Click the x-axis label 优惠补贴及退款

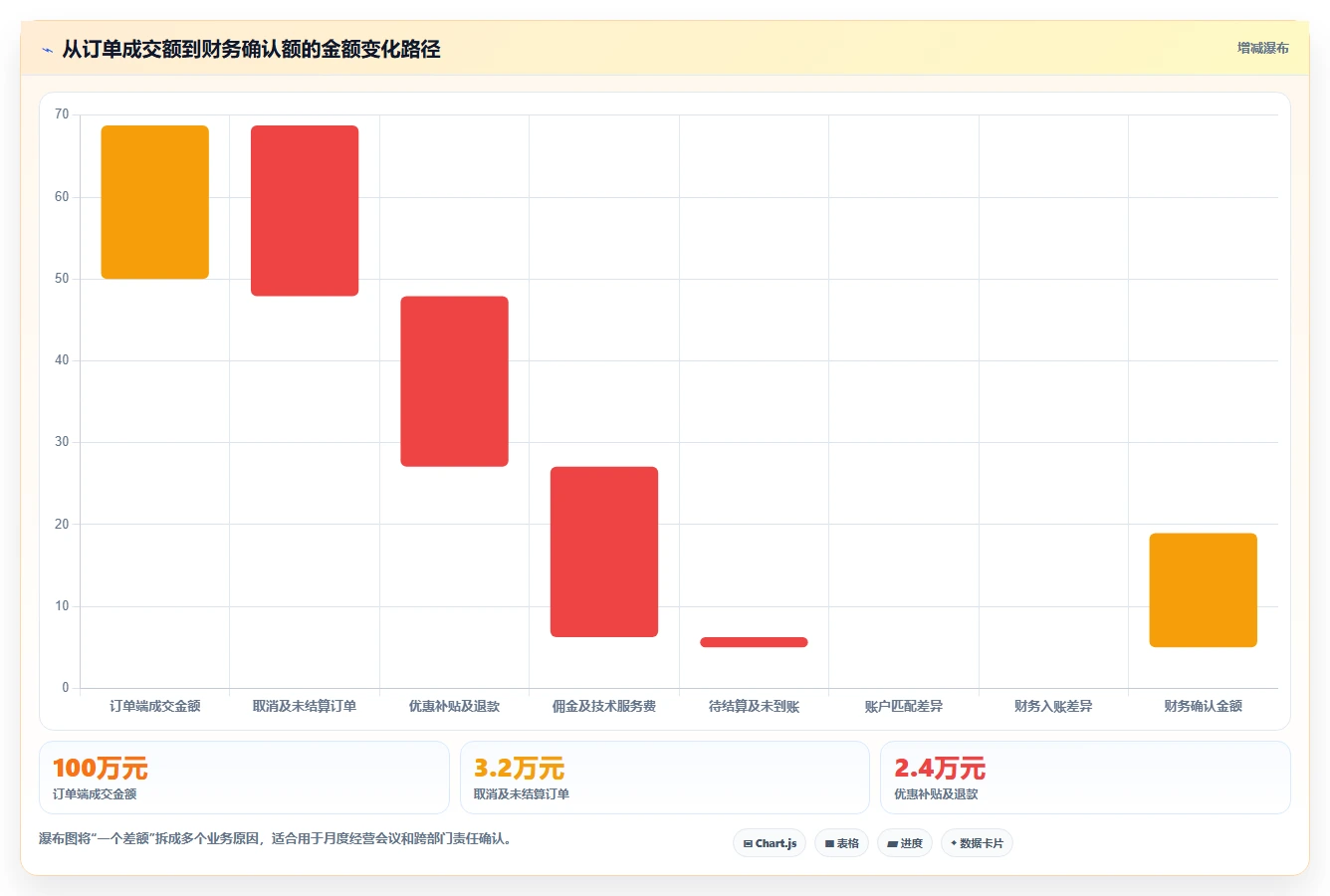point(454,706)
